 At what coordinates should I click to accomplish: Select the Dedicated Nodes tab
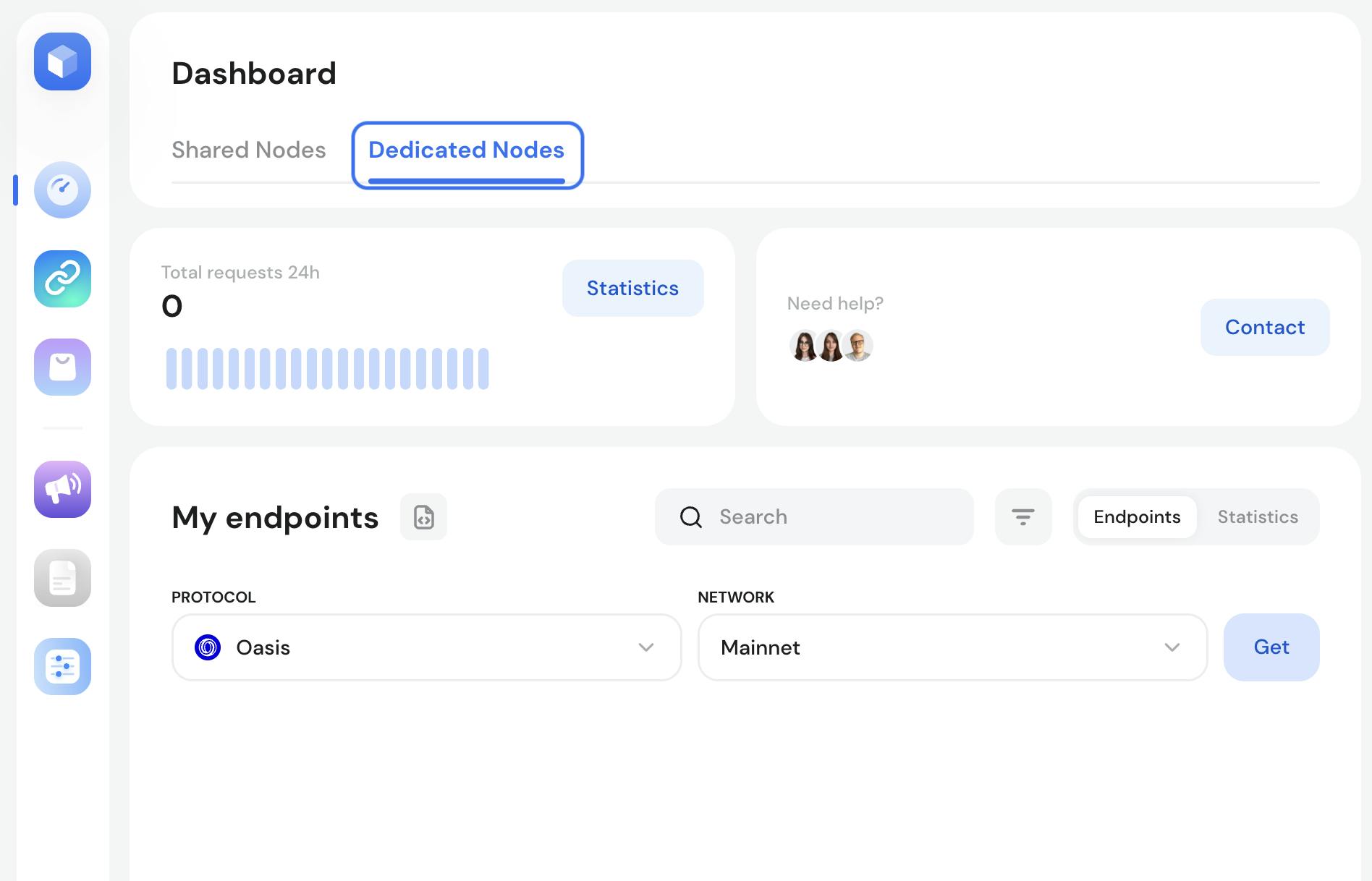tap(467, 150)
